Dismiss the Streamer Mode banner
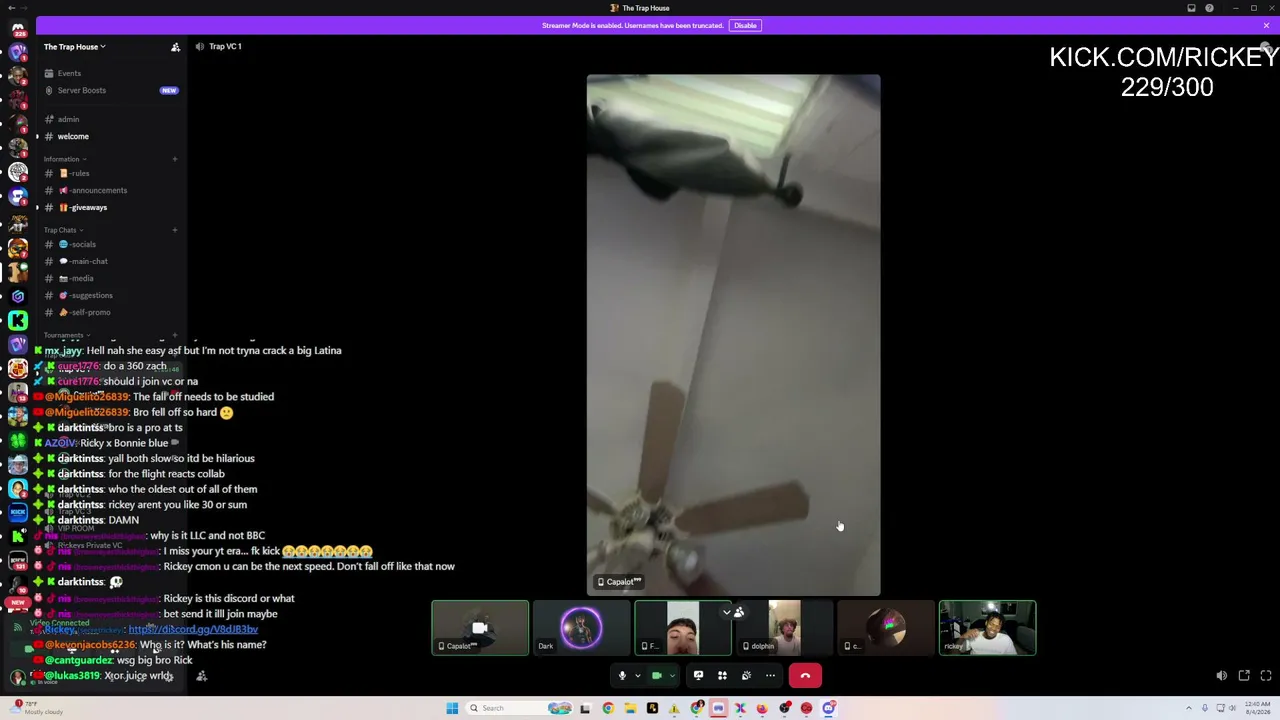Screen dimensions: 1280x720 [x=1266, y=25]
